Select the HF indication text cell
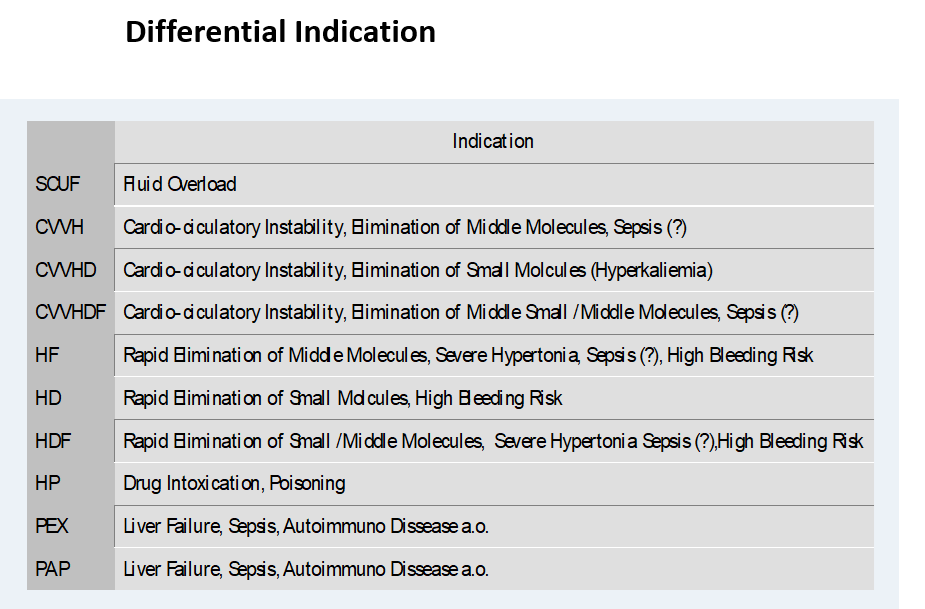Screen dimensions: 925x609 [468, 355]
